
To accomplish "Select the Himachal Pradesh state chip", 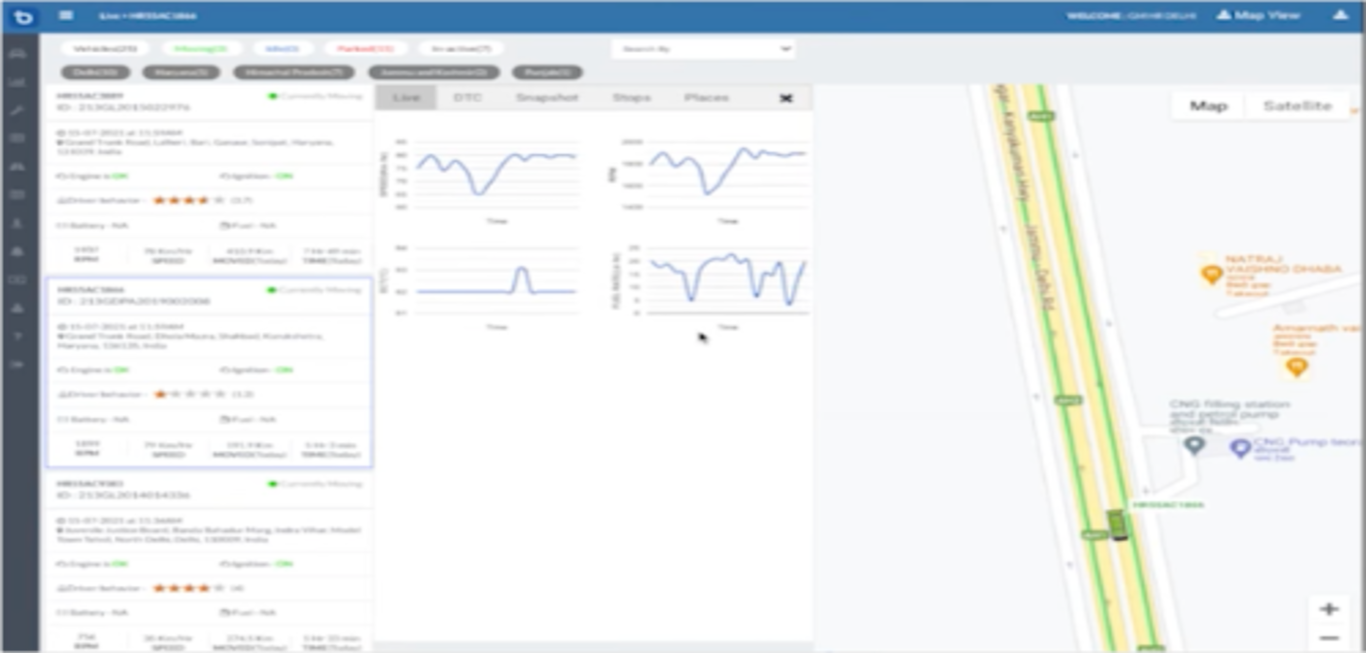I will [294, 72].
